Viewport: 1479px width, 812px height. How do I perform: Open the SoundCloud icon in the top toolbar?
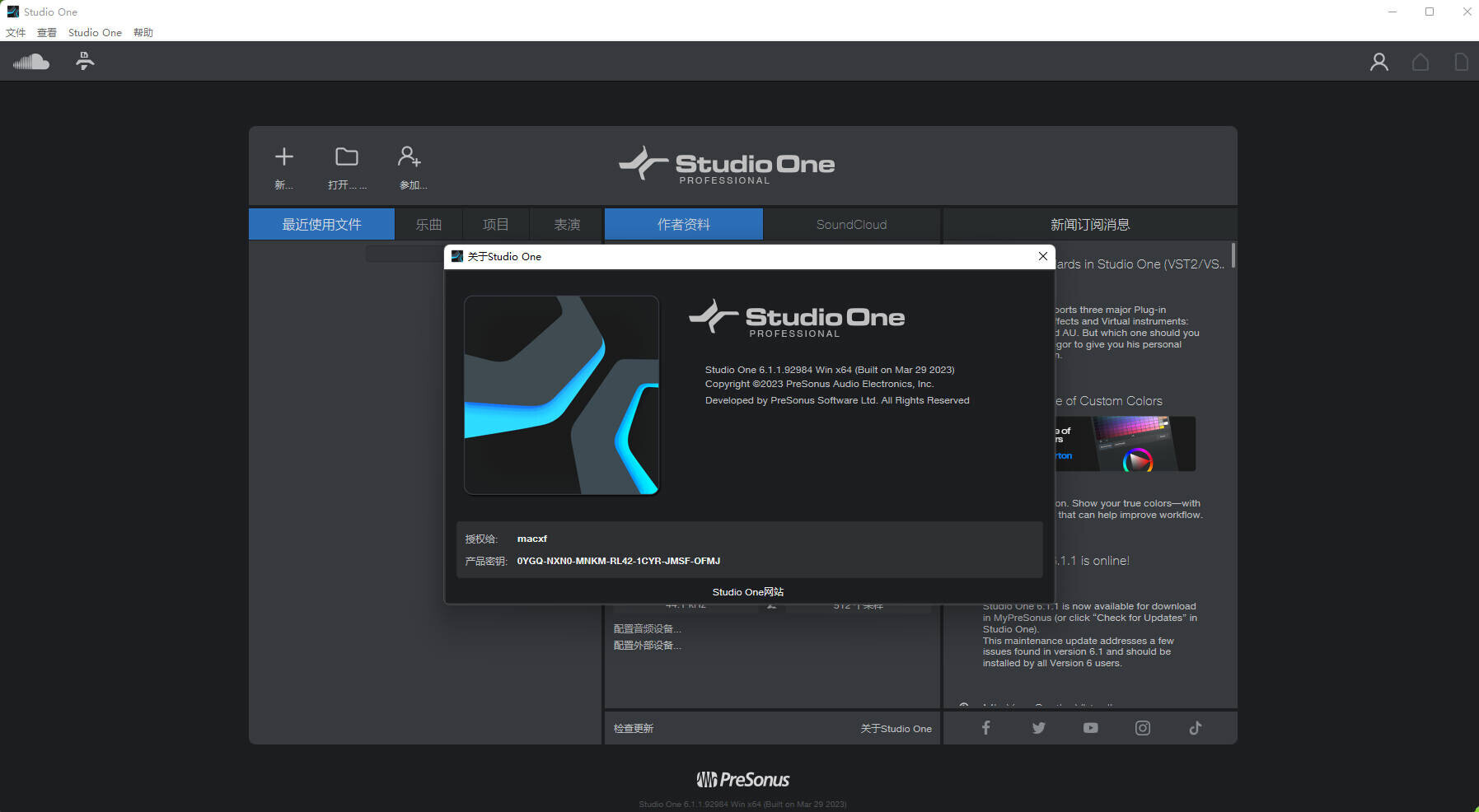tap(31, 62)
